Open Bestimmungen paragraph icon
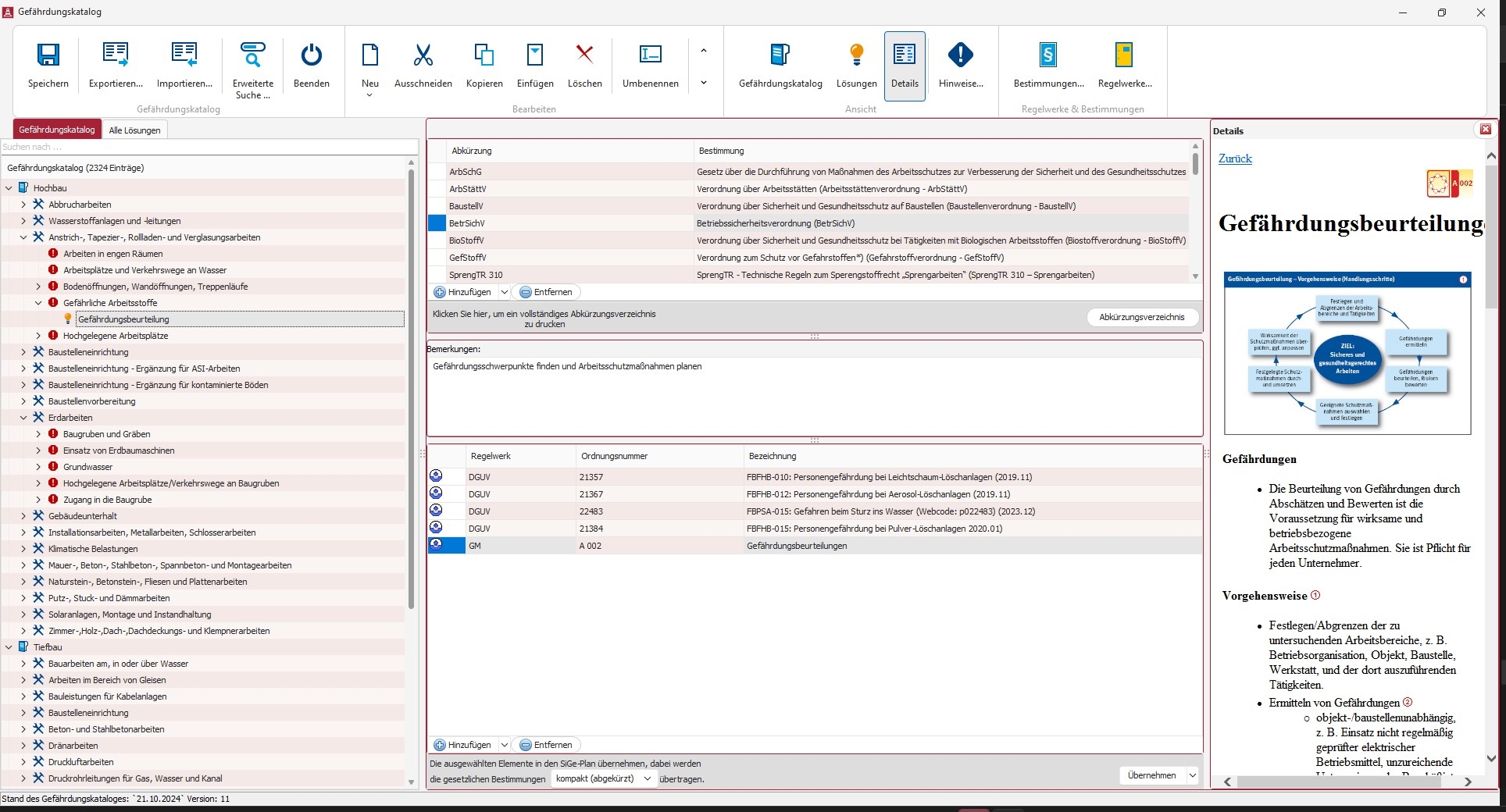The image size is (1506, 812). click(1048, 55)
